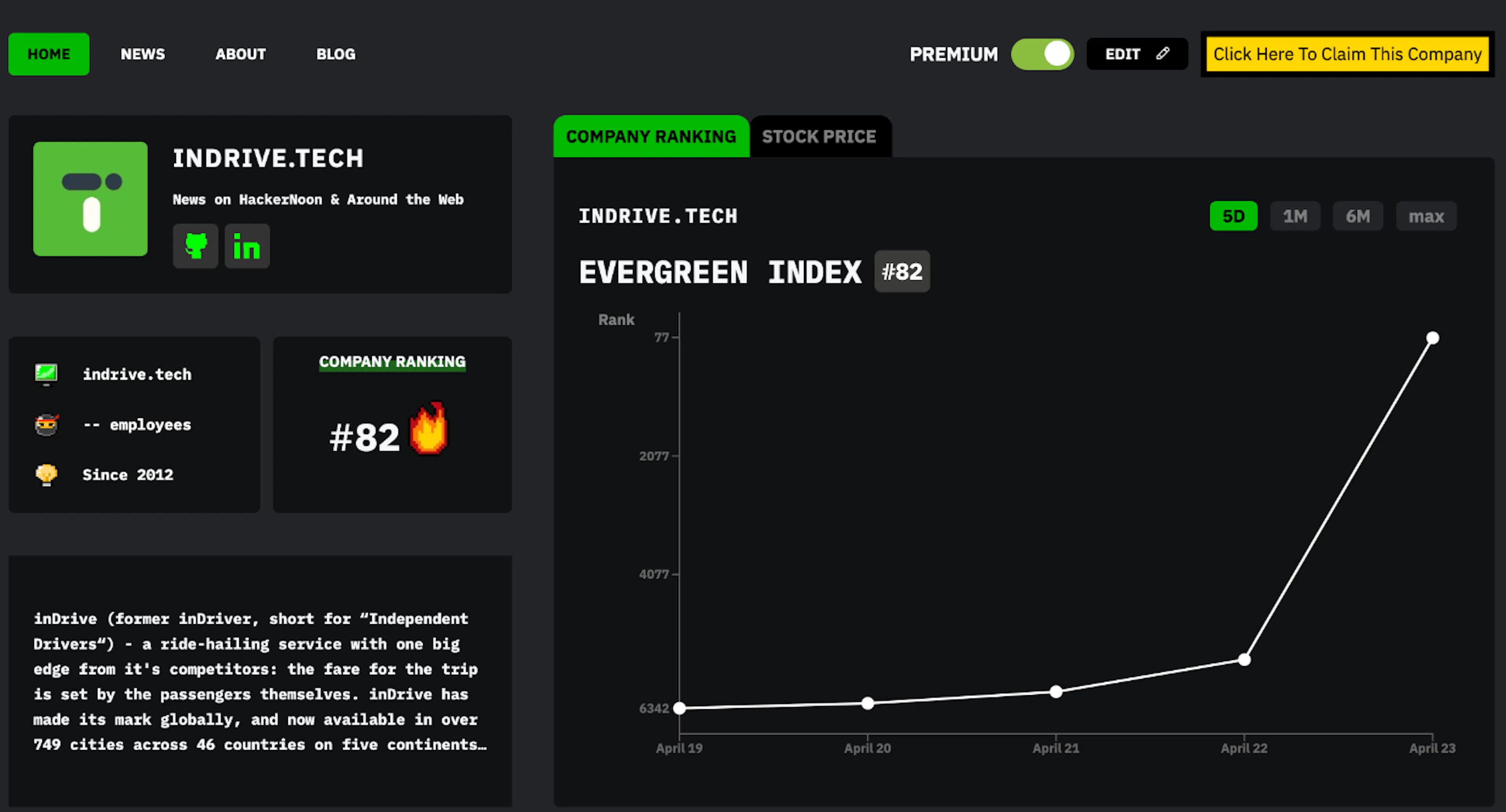Go to the Blog page
The width and height of the screenshot is (1506, 812).
click(336, 54)
